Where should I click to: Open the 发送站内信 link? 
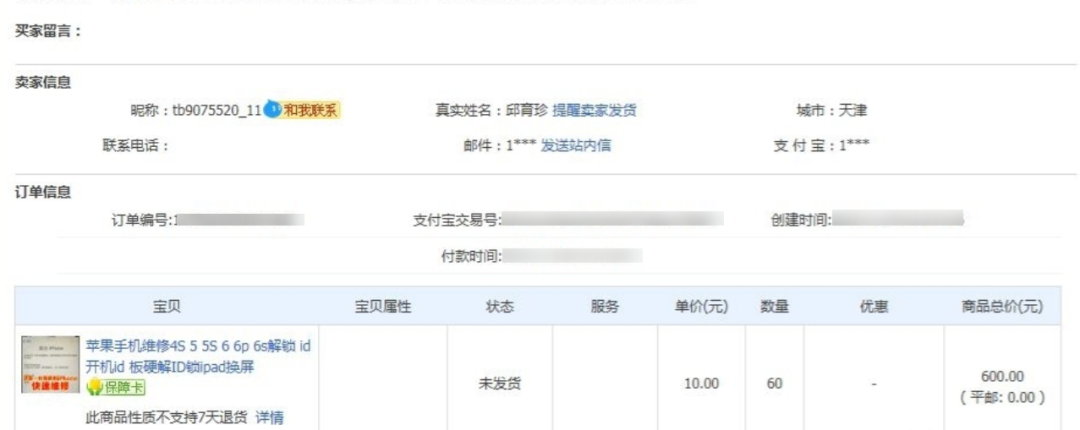click(x=576, y=145)
